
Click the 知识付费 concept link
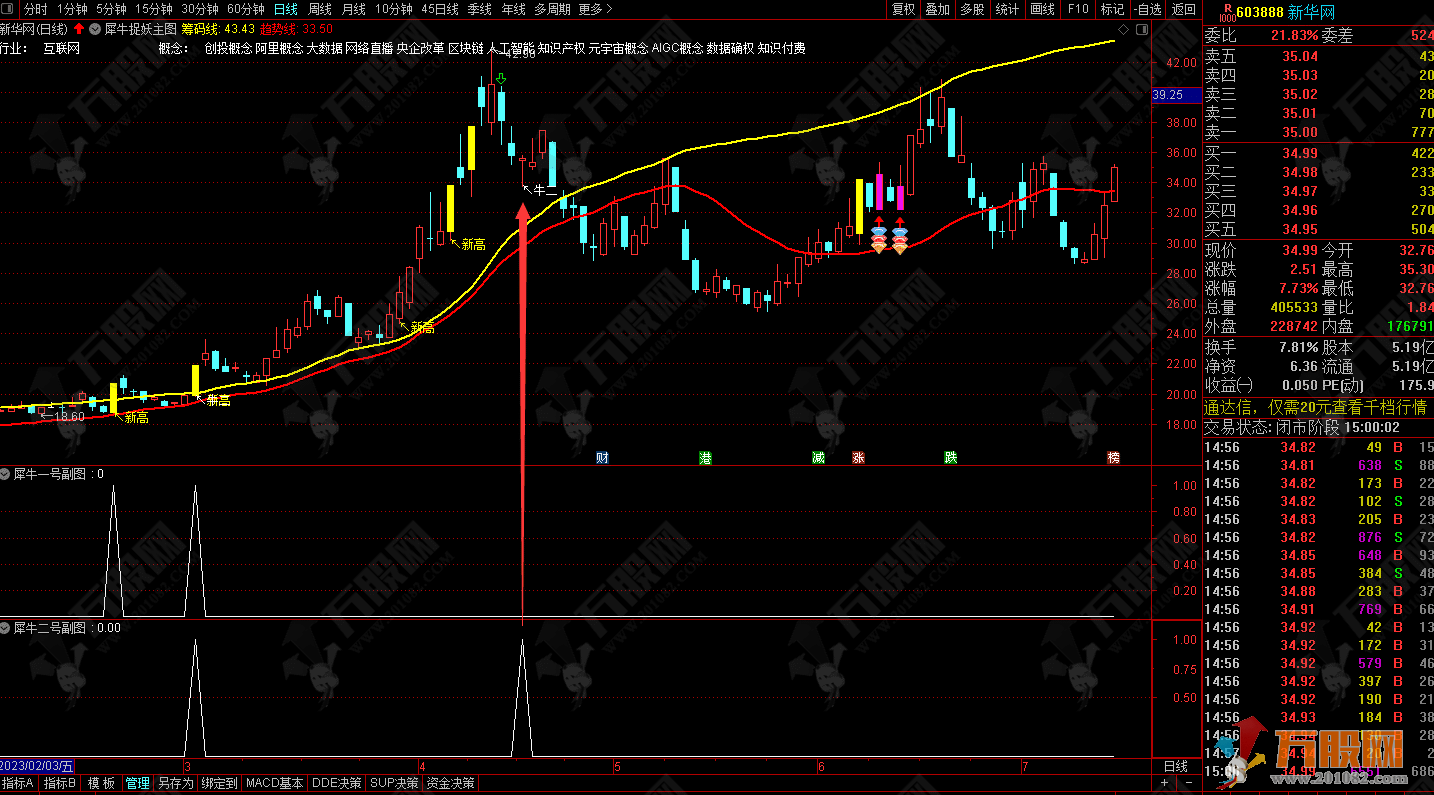pos(781,48)
